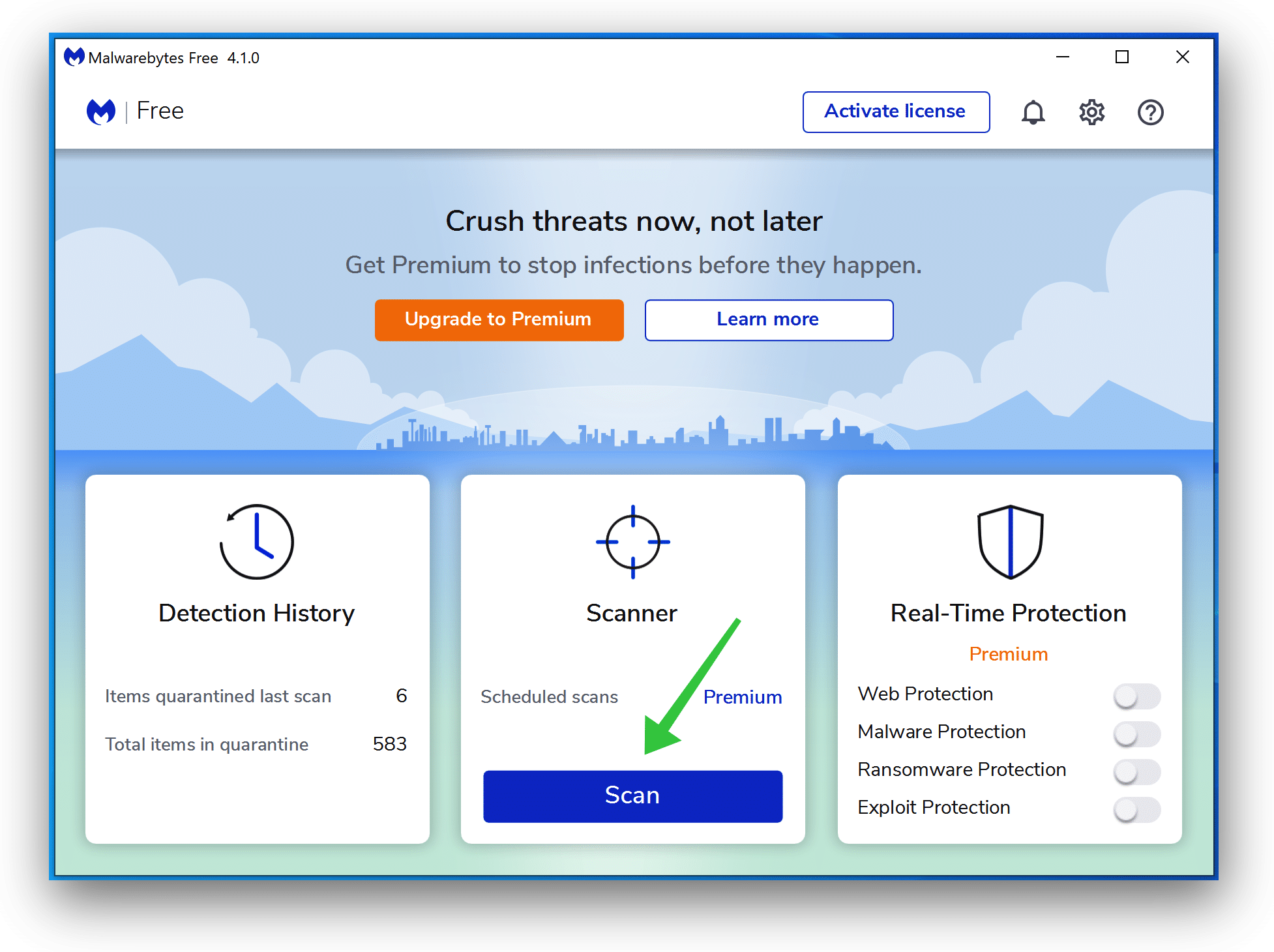Click the Activate license button area icon
Viewport: 1274px width, 952px height.
tap(894, 110)
